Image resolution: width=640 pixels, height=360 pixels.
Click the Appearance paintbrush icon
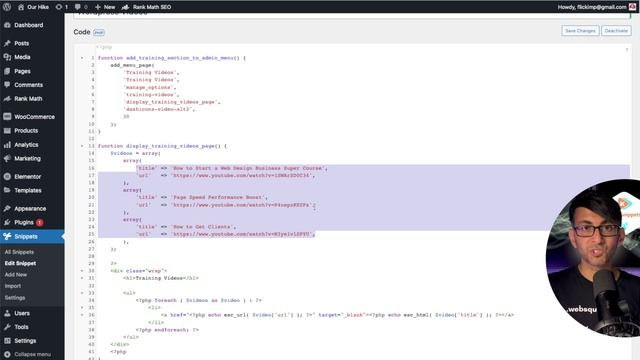(7, 209)
